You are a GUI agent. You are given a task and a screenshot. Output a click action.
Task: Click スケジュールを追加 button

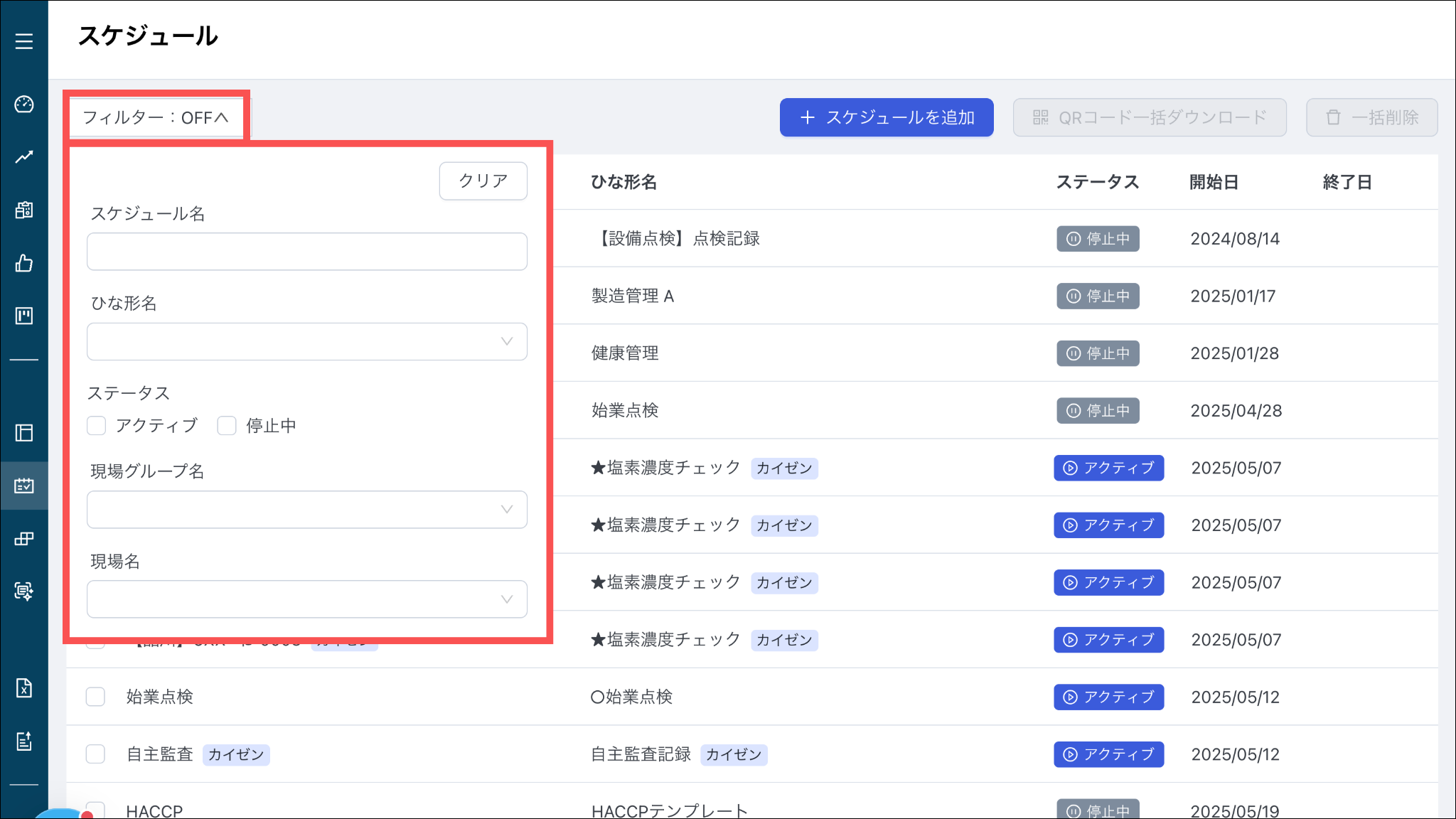point(886,117)
